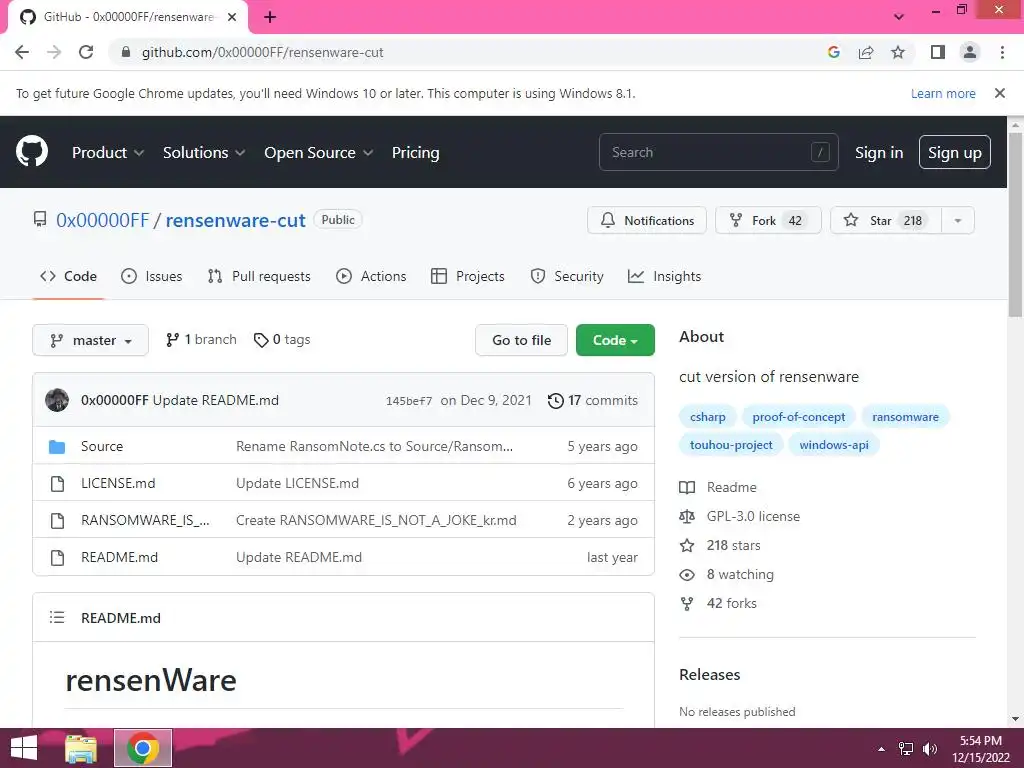Go back with the browser arrow
1024x768 pixels.
coord(22,52)
